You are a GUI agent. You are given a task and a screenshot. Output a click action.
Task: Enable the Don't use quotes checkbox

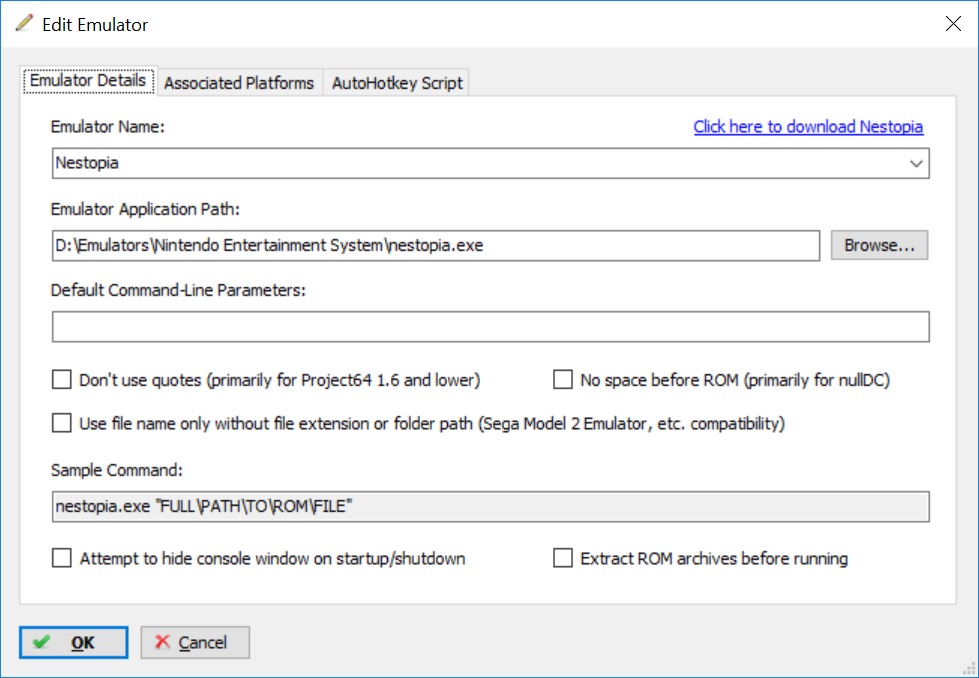point(62,380)
